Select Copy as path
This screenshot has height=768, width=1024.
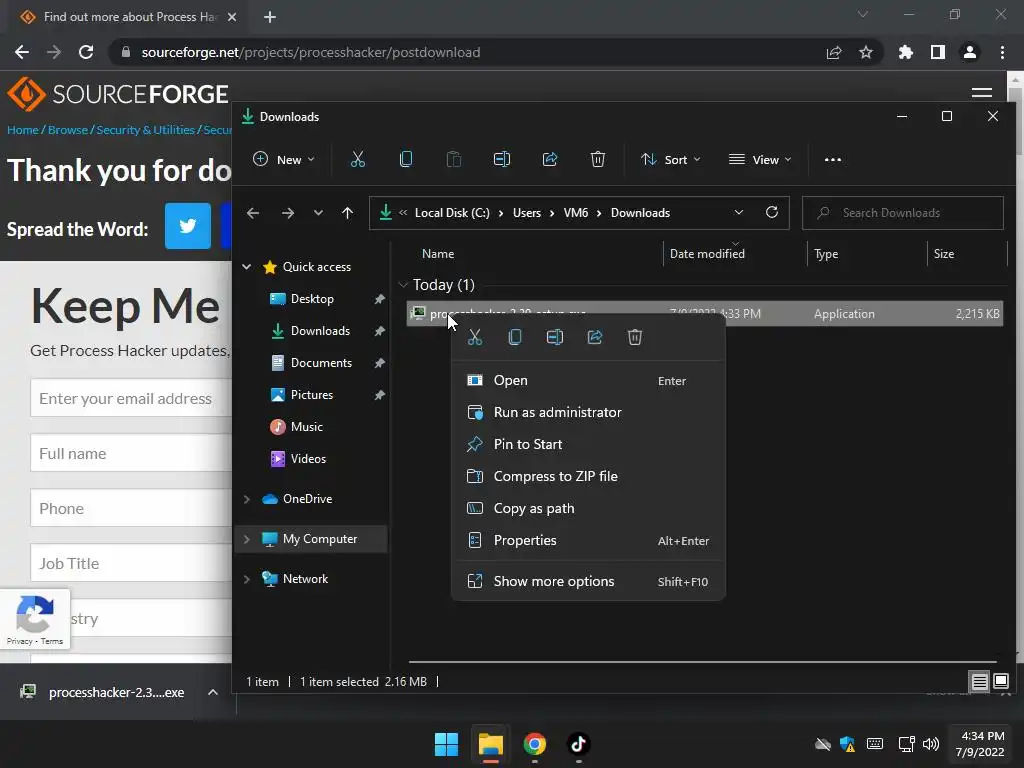pos(588,508)
